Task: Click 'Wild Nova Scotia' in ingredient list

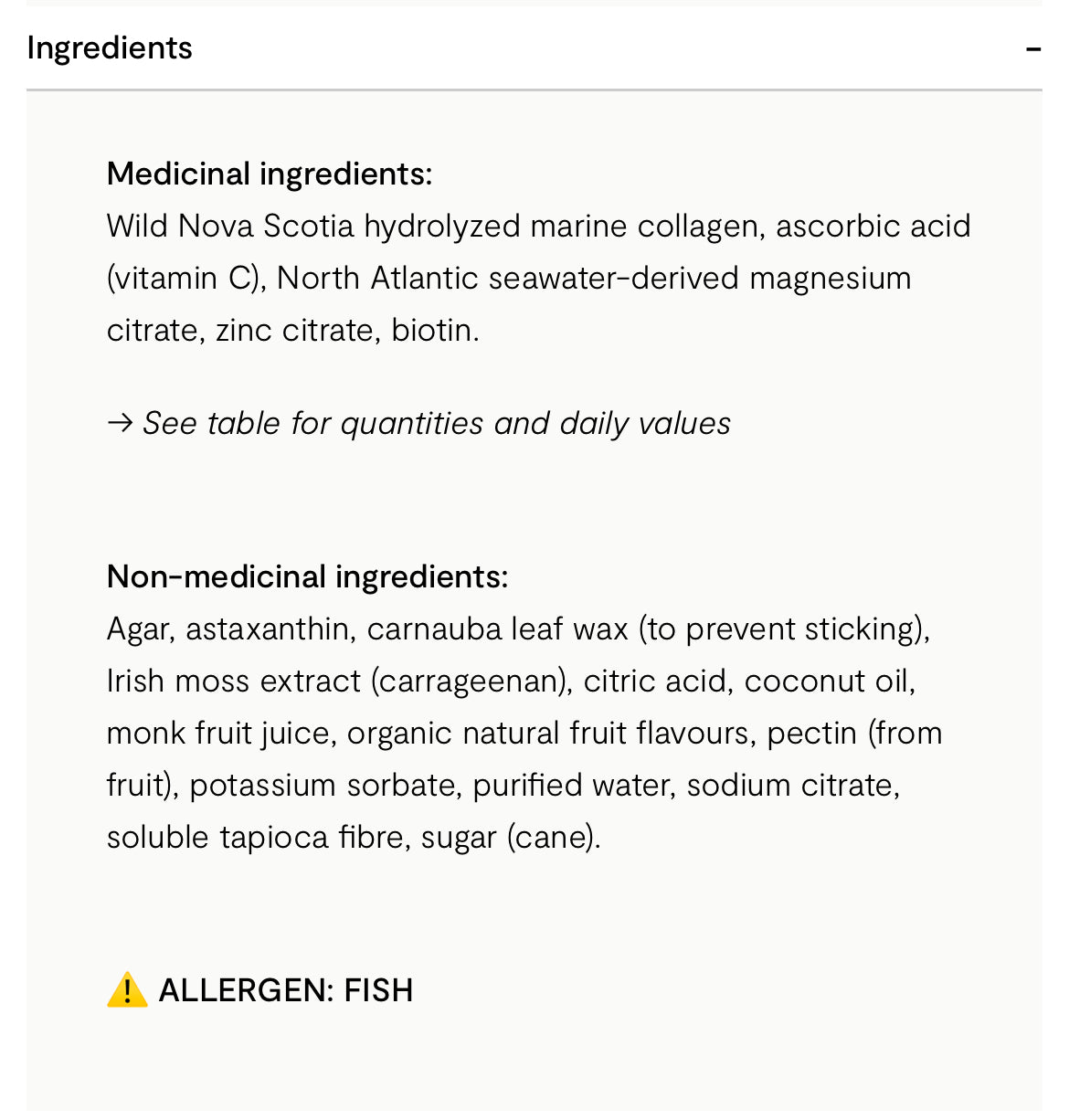Action: click(x=229, y=226)
